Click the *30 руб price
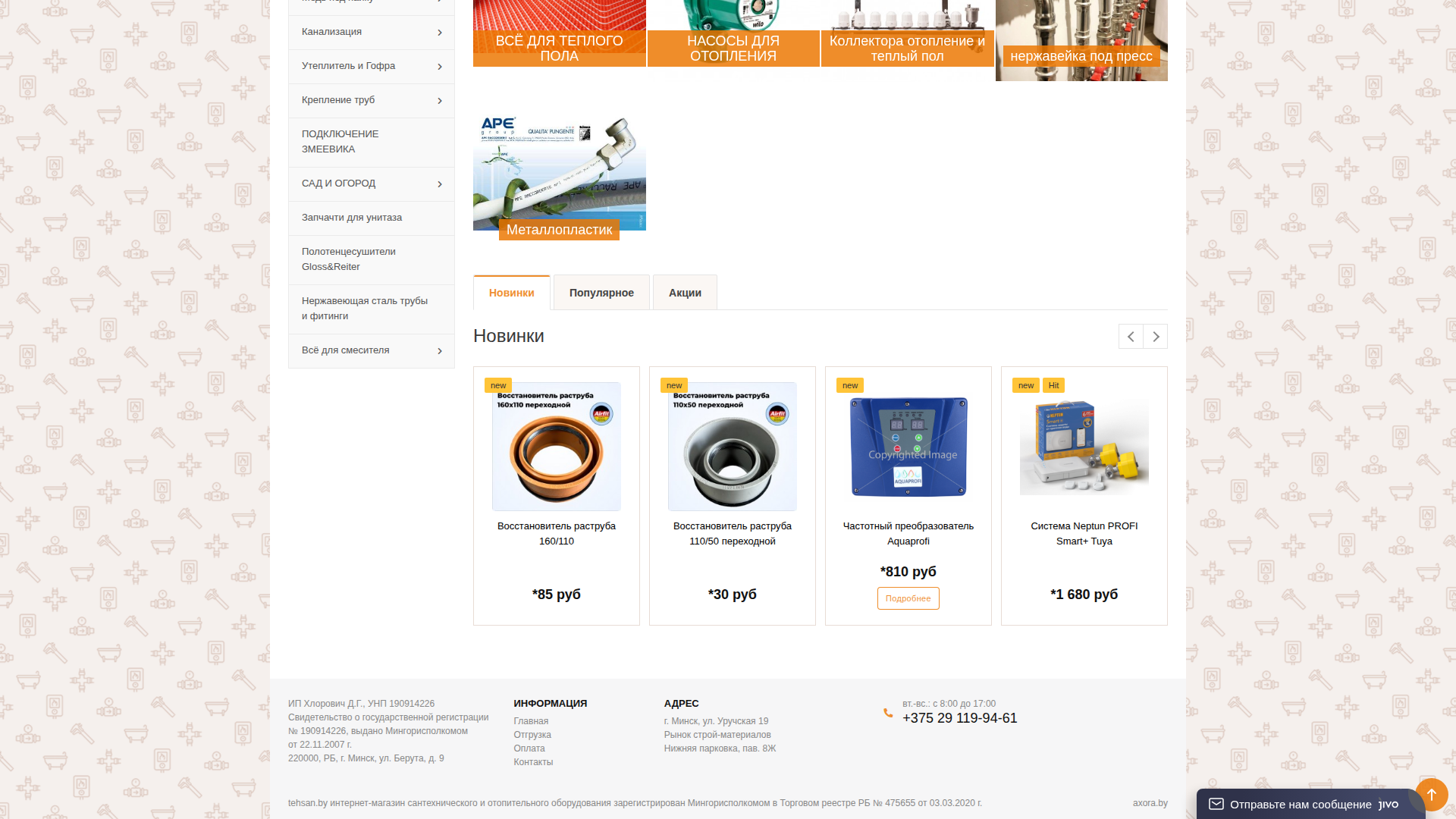 click(733, 595)
